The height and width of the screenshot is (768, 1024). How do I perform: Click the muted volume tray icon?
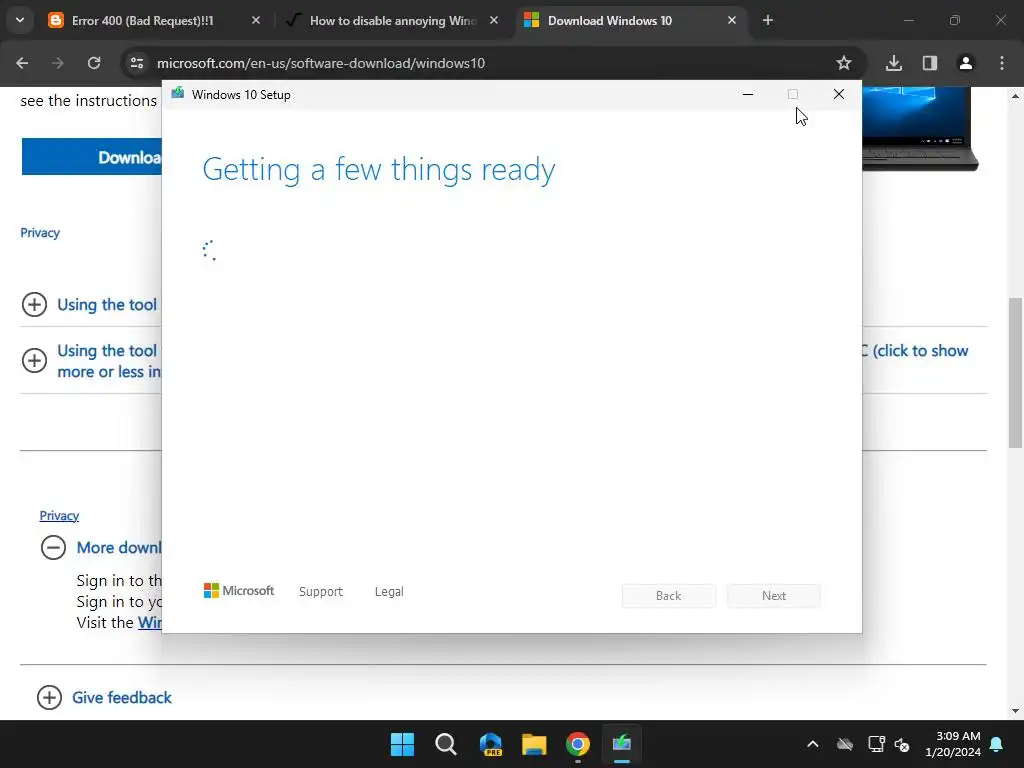tap(902, 744)
